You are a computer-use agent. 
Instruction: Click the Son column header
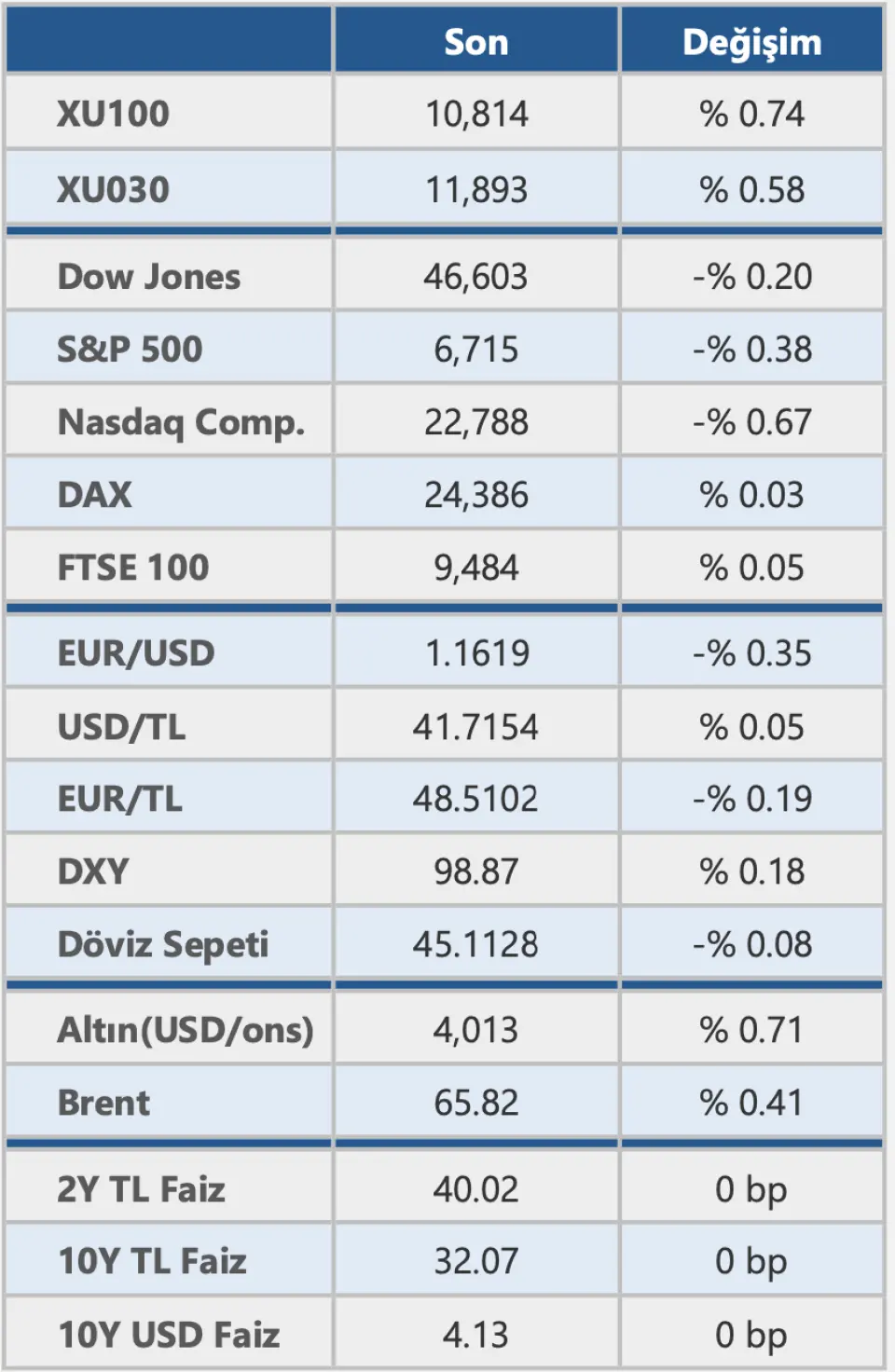(x=475, y=42)
